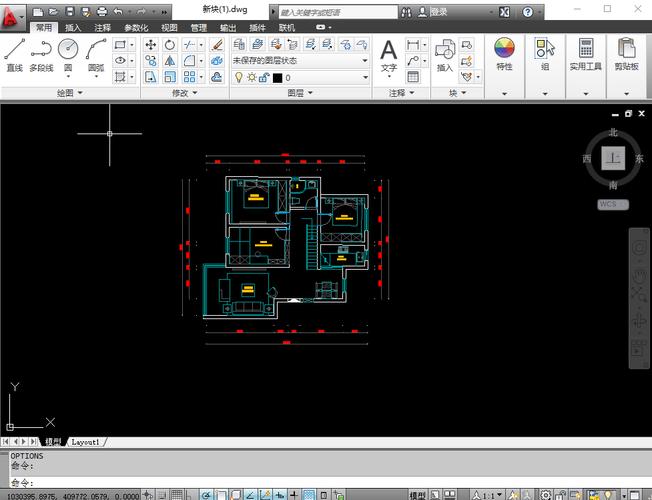Image resolution: width=652 pixels, height=500 pixels.
Task: Expand the 修改 modify panel
Action: [185, 93]
